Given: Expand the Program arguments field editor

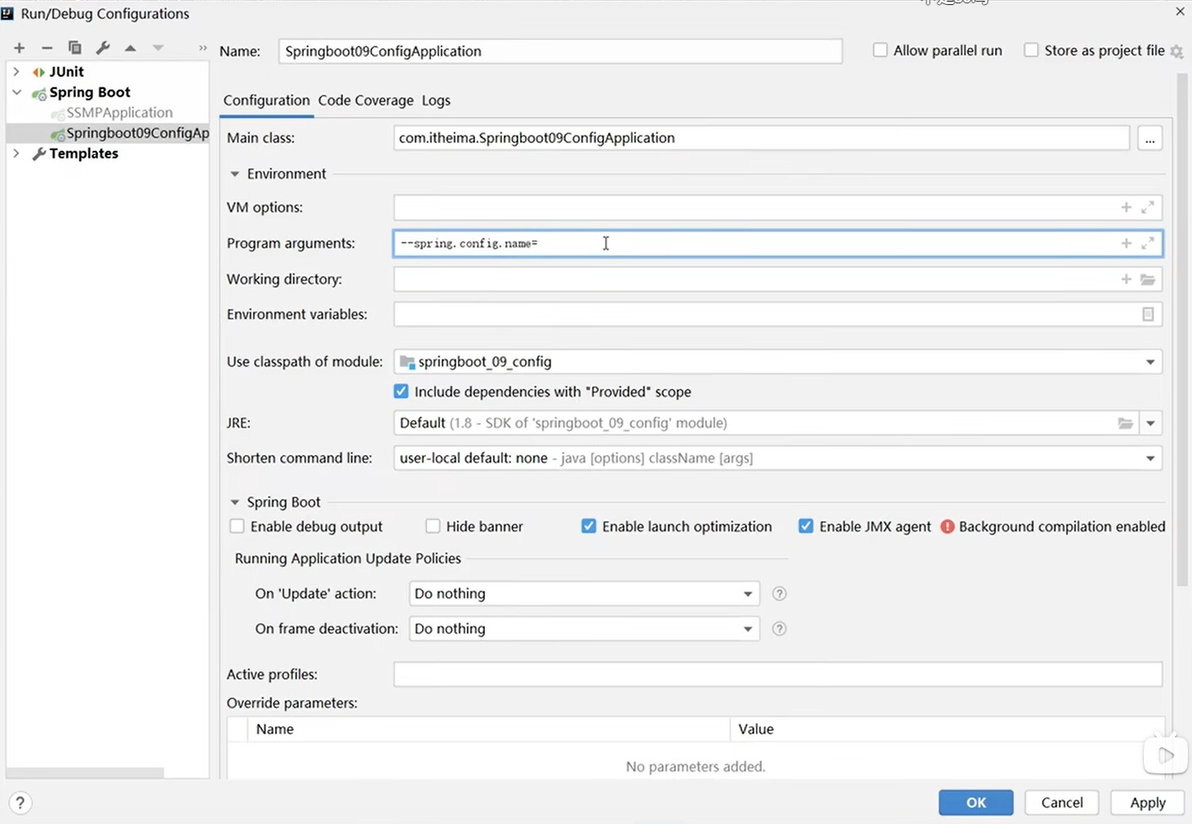Looking at the screenshot, I should pyautogui.click(x=1148, y=243).
